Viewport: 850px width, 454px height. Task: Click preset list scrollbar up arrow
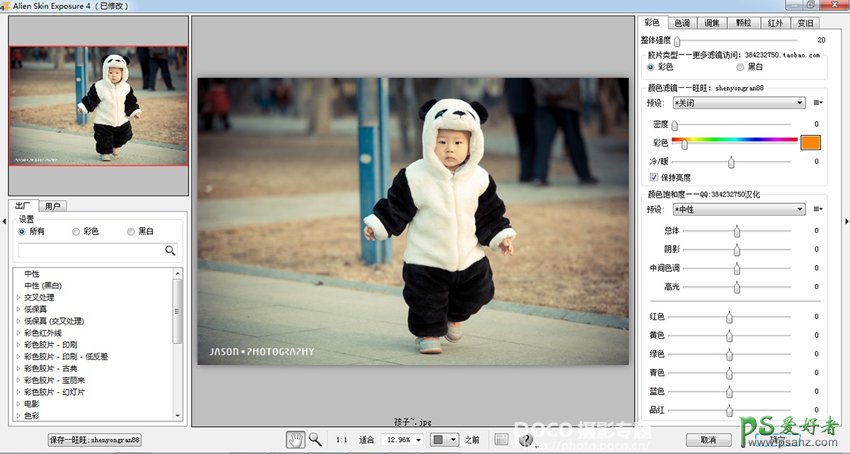click(x=178, y=273)
